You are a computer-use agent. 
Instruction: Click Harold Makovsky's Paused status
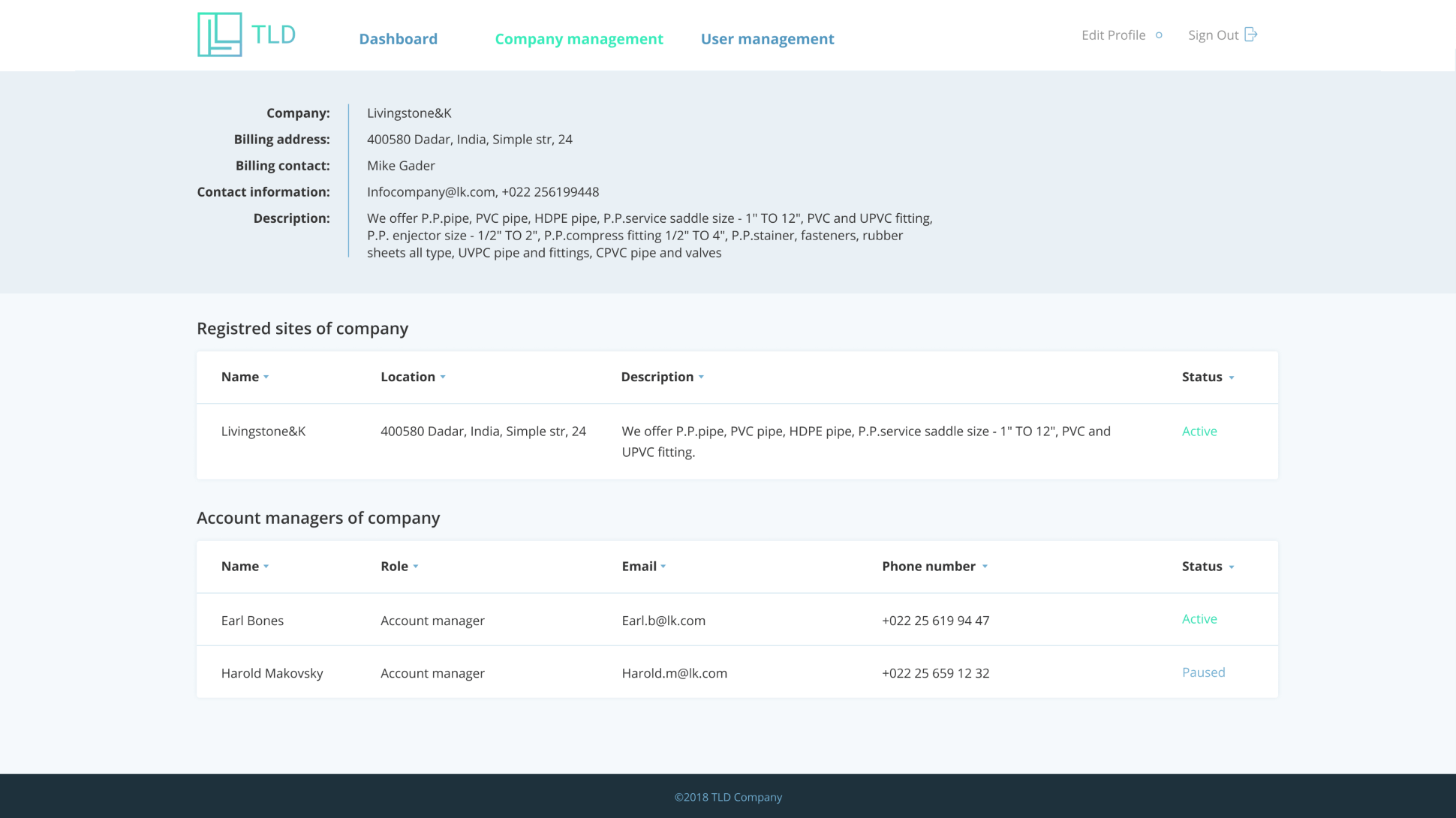tap(1203, 672)
